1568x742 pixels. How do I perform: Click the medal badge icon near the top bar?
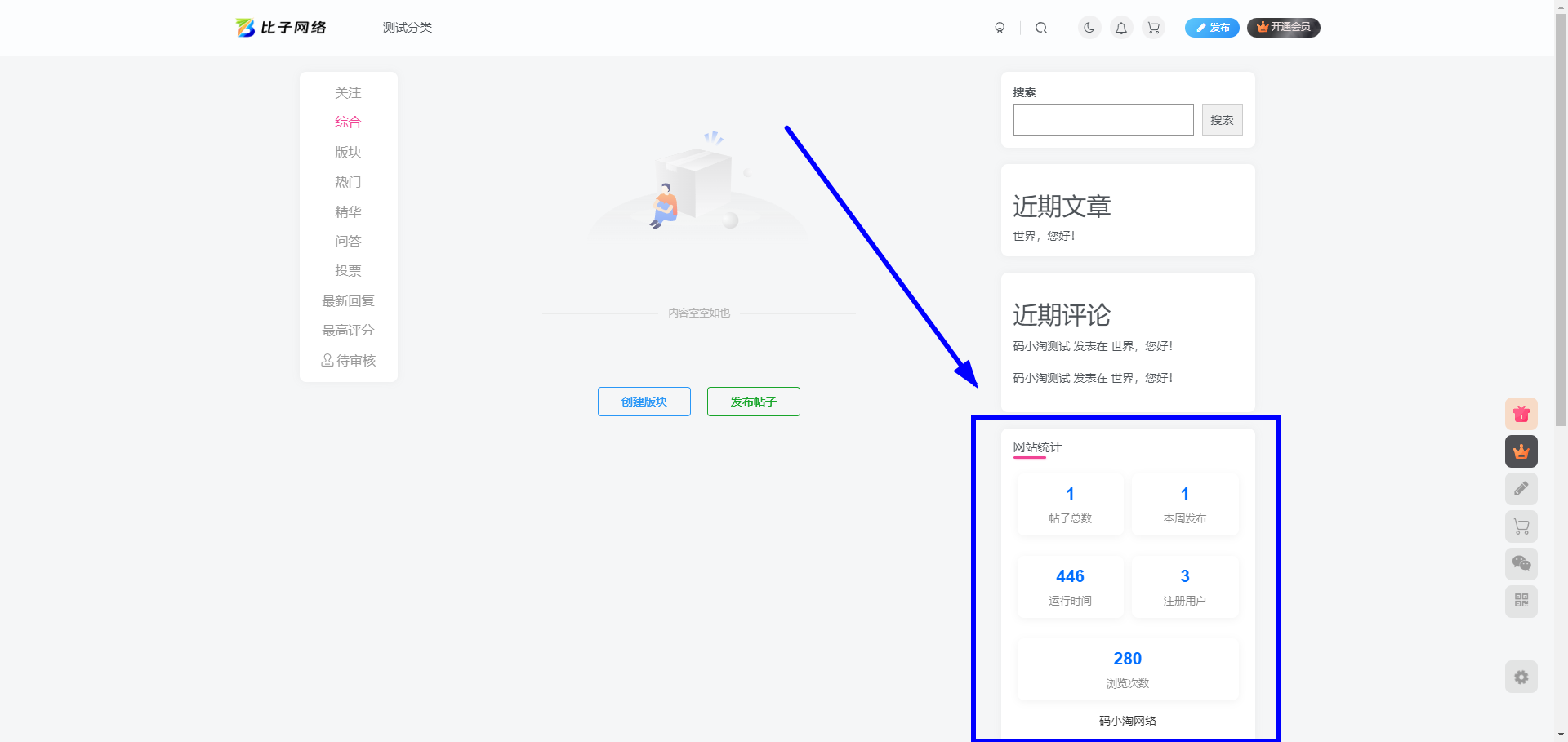pyautogui.click(x=1000, y=27)
